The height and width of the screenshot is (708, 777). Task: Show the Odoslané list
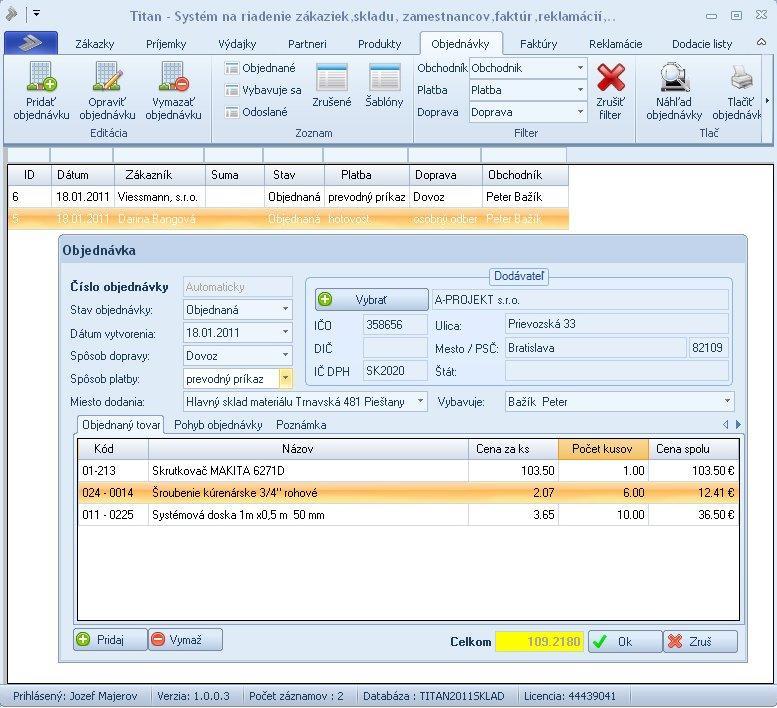(256, 112)
